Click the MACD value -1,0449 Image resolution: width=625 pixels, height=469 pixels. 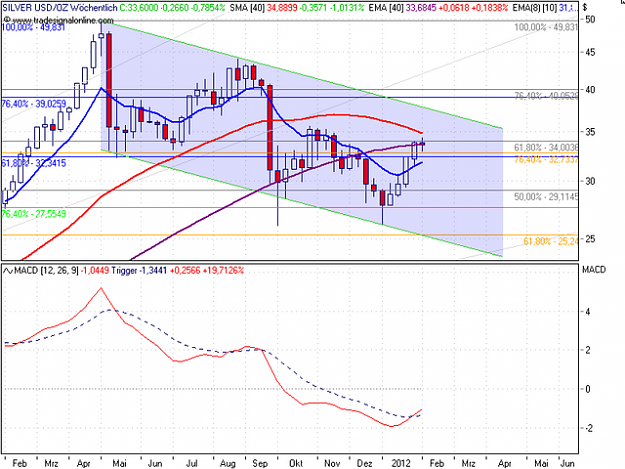pyautogui.click(x=95, y=271)
